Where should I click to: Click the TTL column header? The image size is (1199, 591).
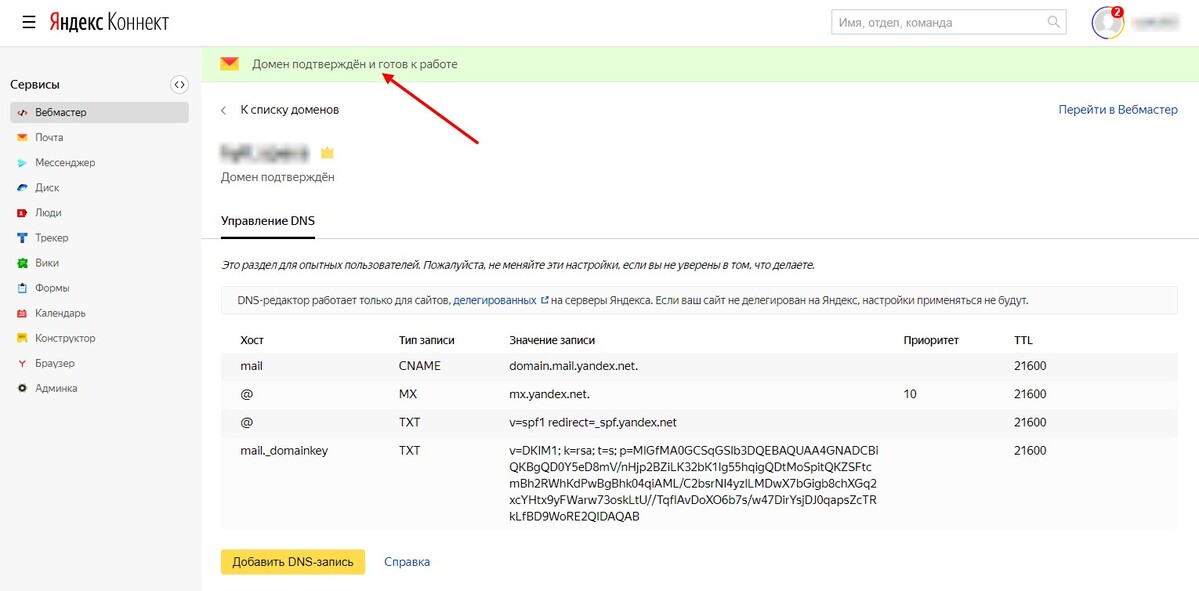1023,340
